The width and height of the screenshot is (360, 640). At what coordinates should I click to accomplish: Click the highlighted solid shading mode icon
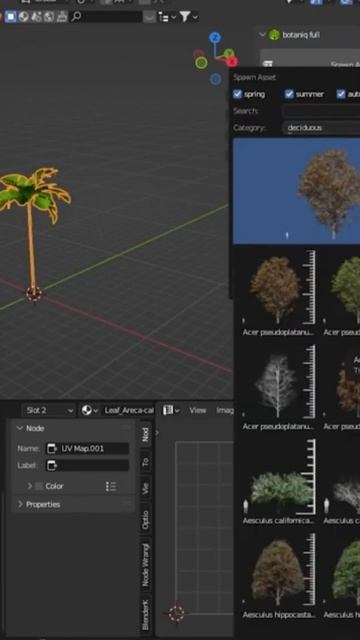tap(11, 17)
